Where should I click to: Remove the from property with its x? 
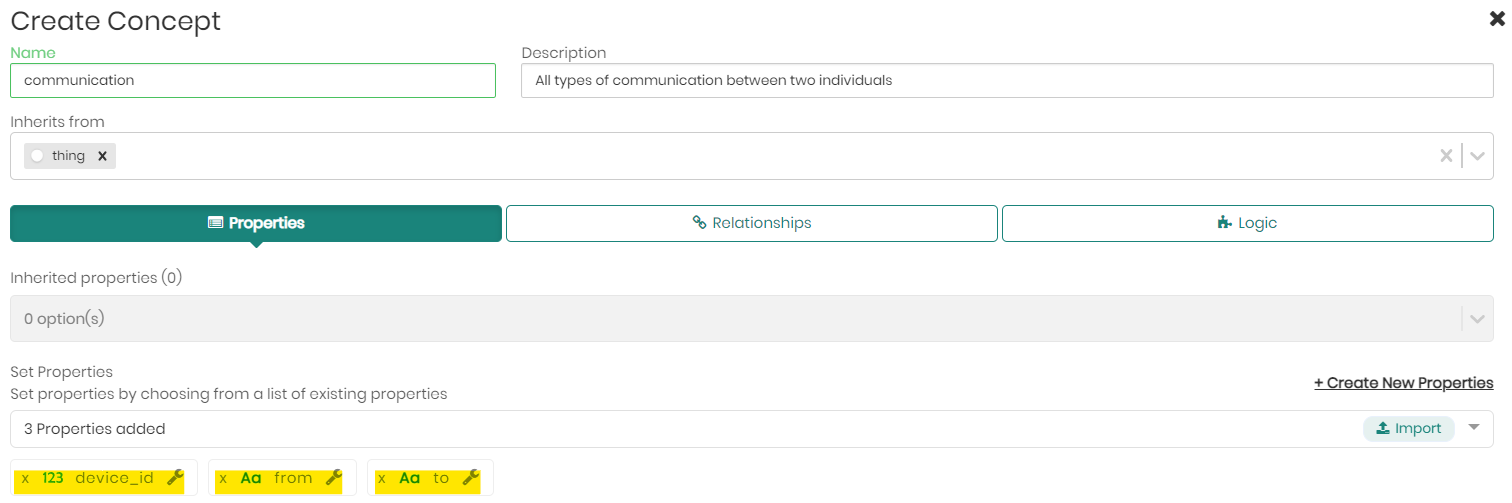[x=223, y=479]
